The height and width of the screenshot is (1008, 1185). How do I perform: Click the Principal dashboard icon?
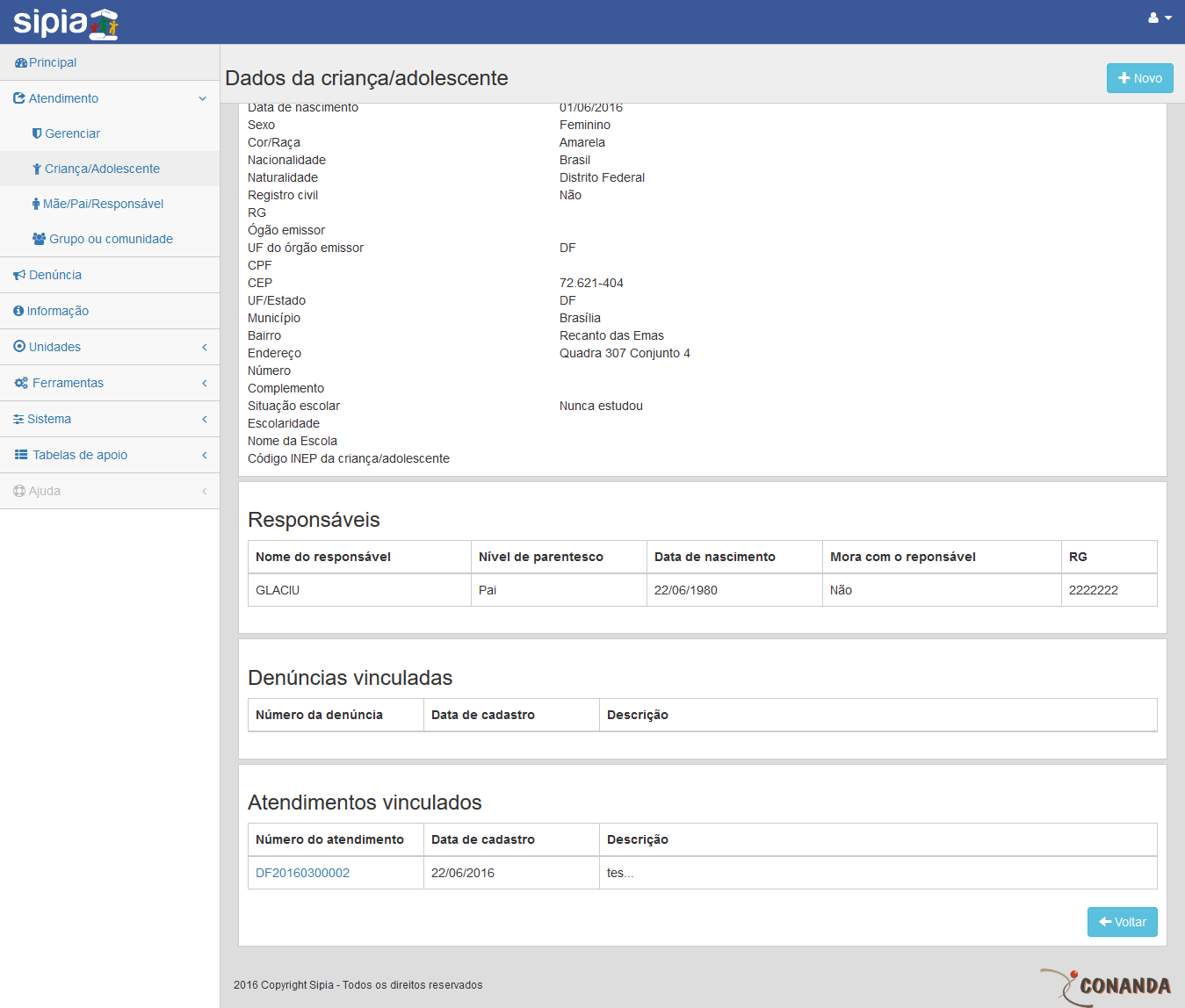tap(20, 63)
